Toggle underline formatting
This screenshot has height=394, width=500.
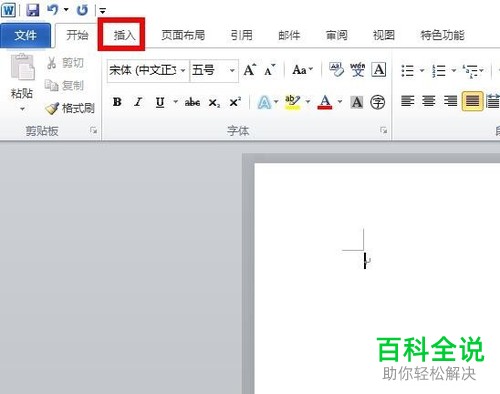(x=160, y=102)
